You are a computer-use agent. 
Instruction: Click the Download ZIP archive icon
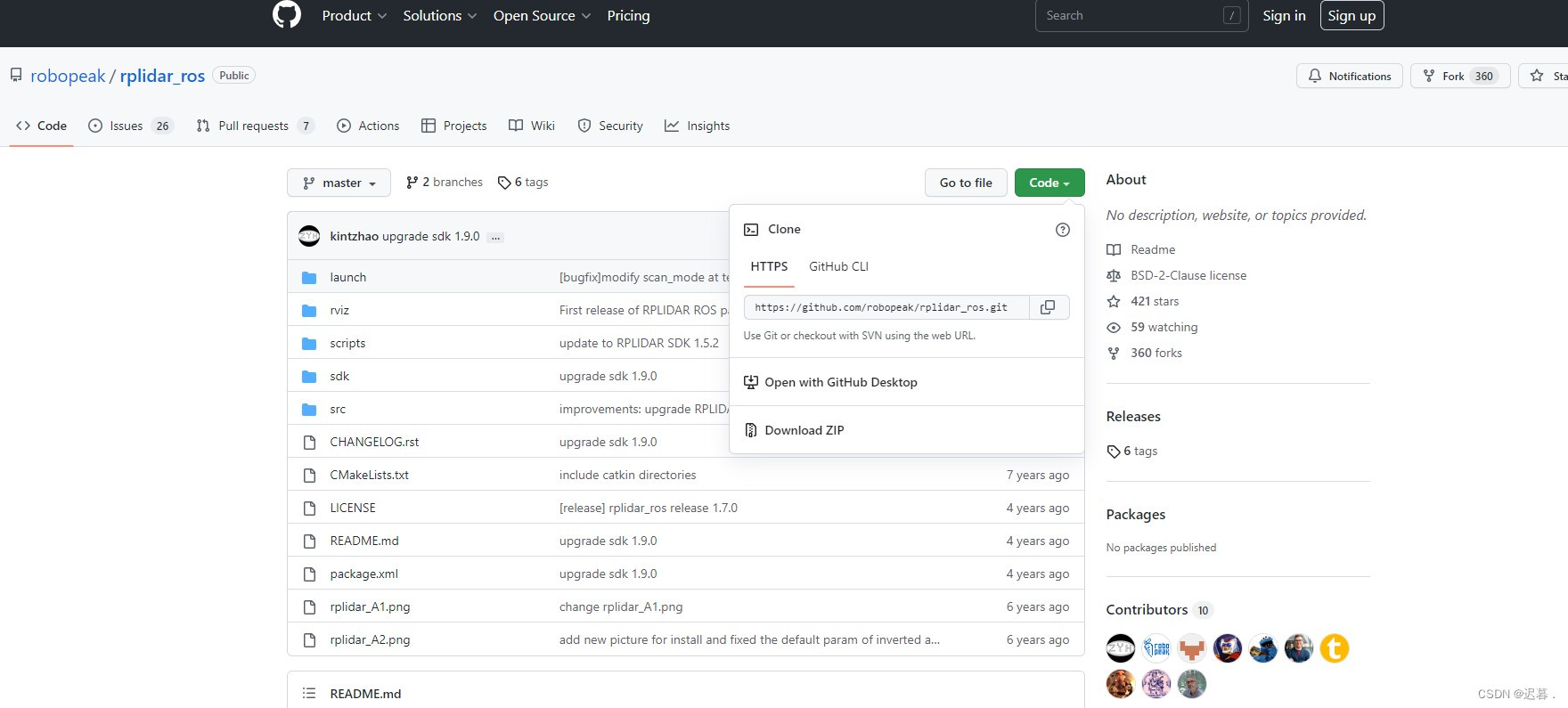click(751, 430)
